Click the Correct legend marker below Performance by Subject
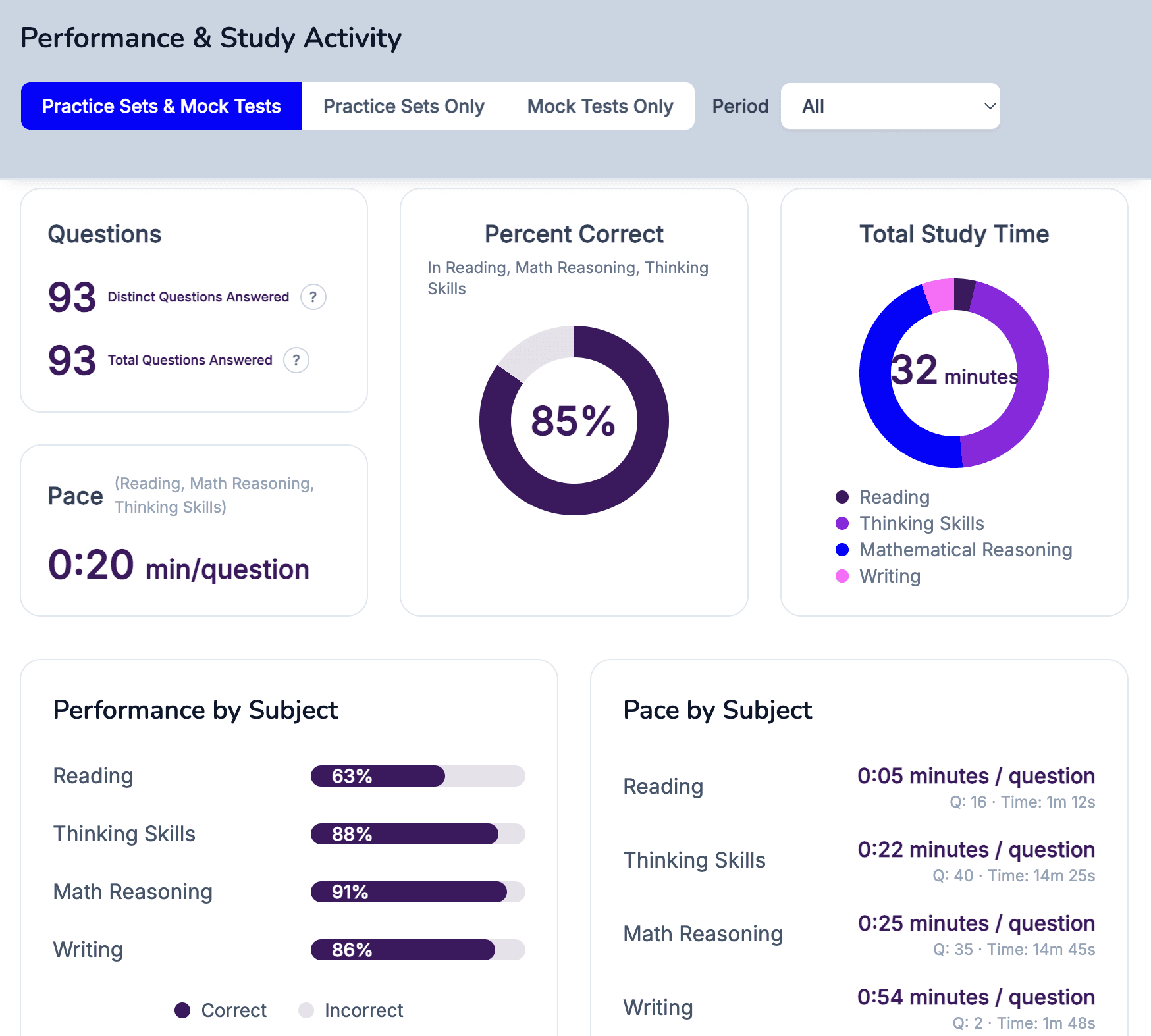1151x1036 pixels. 182,1010
